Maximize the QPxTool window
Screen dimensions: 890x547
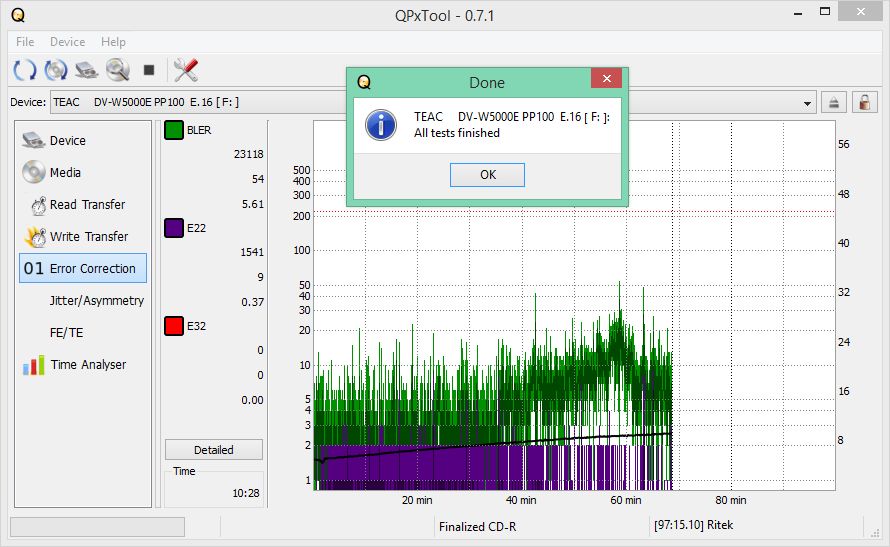(825, 12)
